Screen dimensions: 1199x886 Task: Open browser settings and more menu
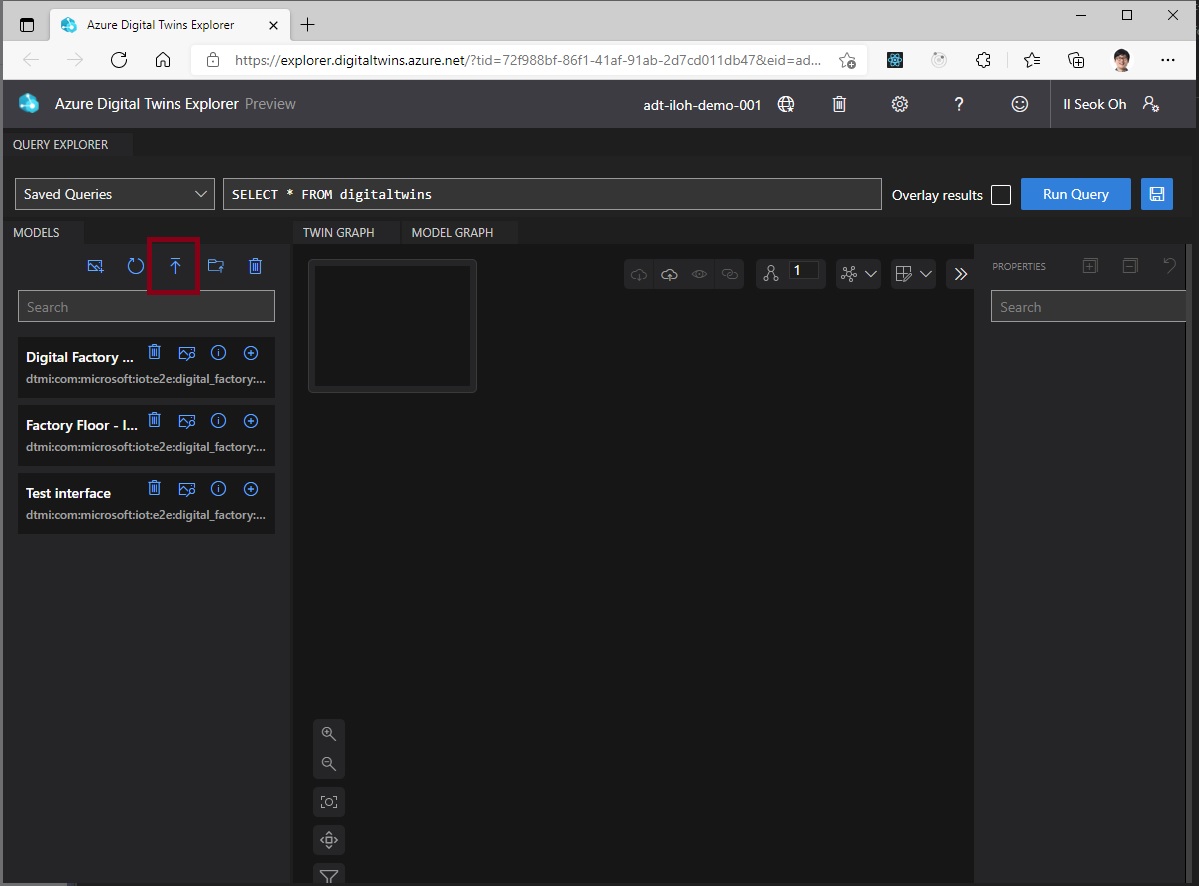point(1168,60)
